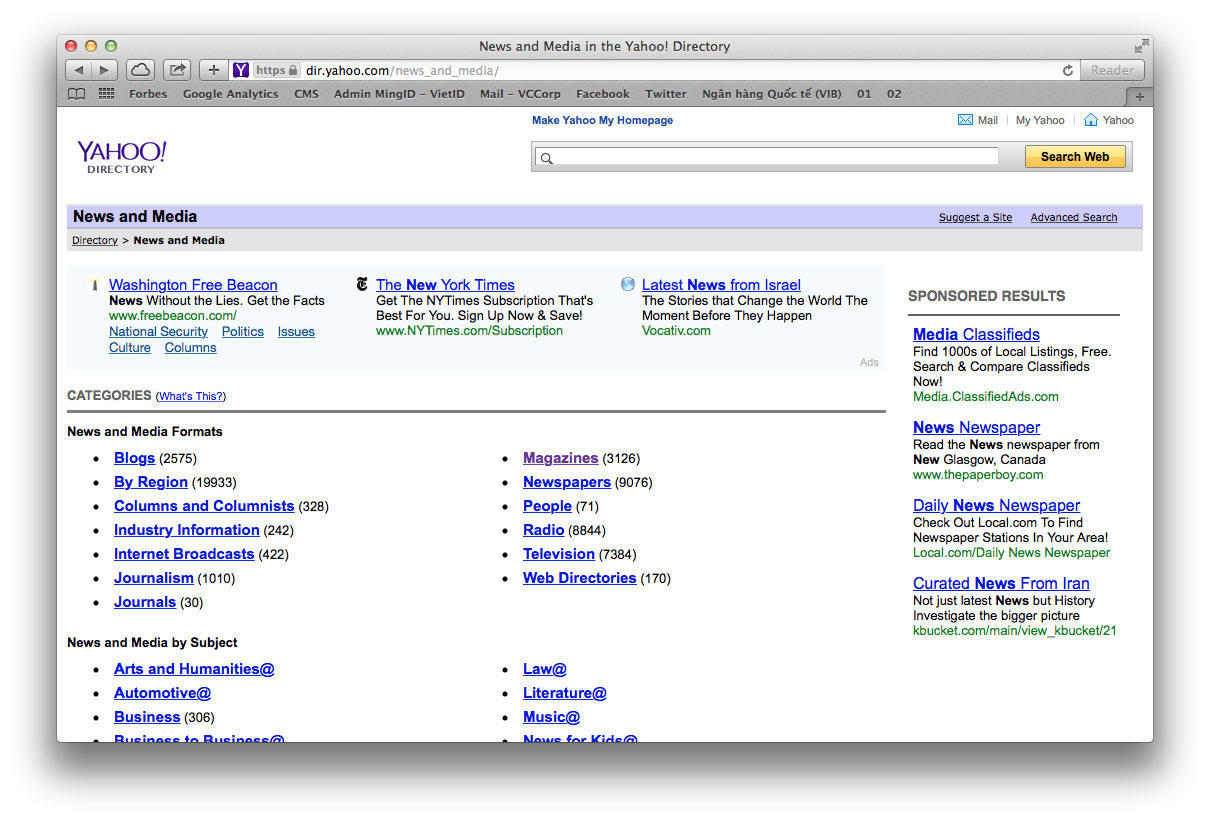Click the iCloud tabs cloud icon
Image resolution: width=1210 pixels, height=821 pixels.
(x=140, y=69)
